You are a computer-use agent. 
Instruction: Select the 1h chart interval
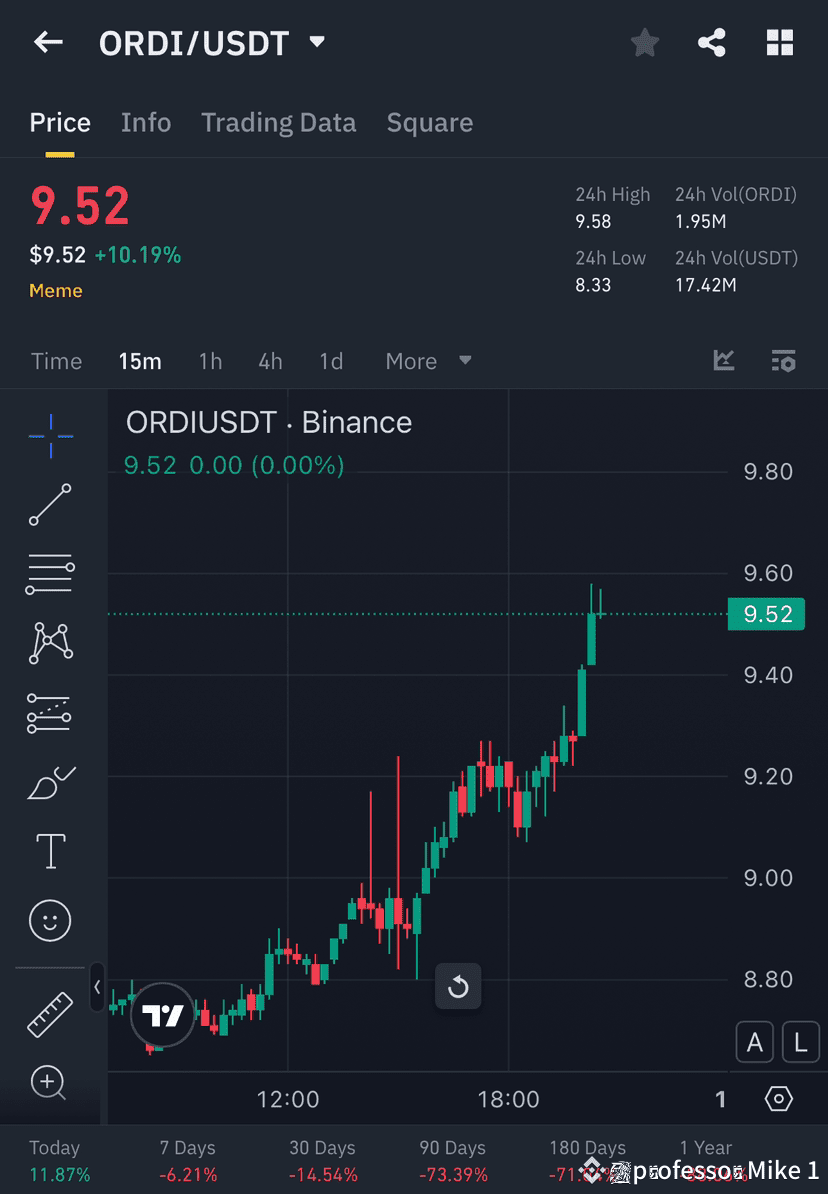coord(210,361)
